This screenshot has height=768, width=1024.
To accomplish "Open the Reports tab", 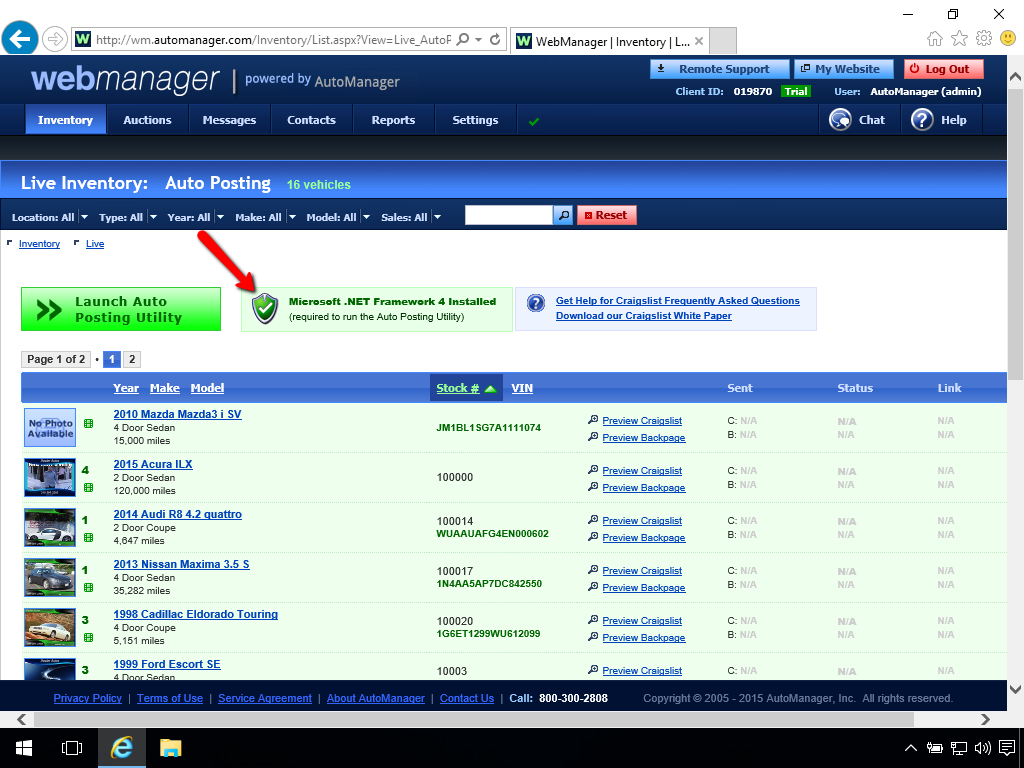I will [393, 120].
